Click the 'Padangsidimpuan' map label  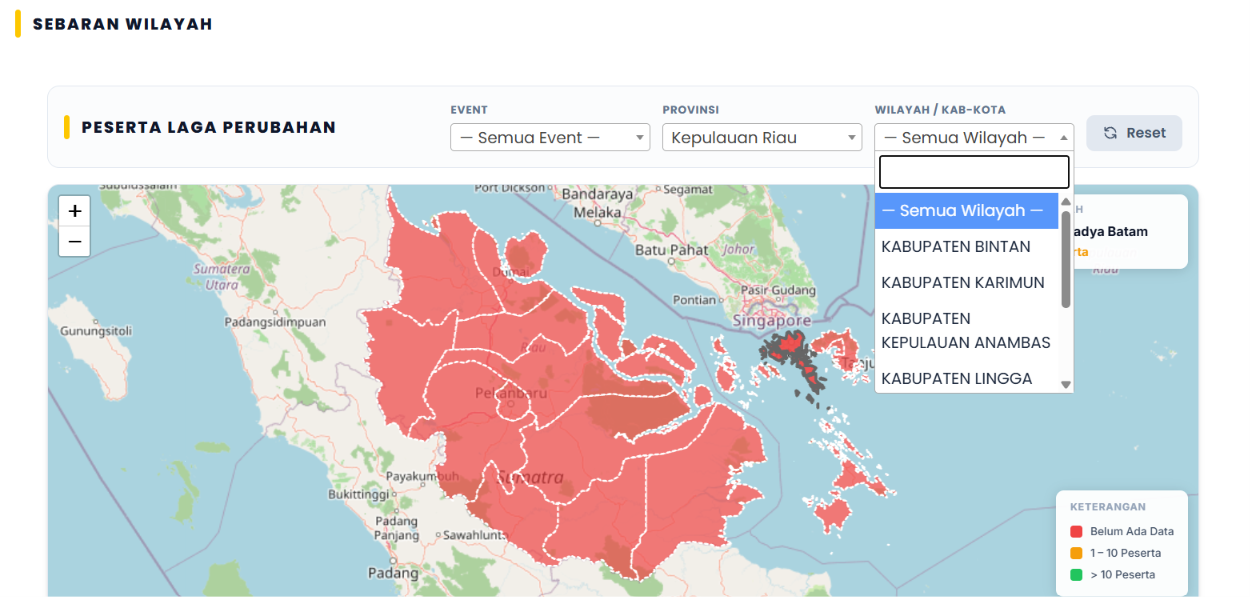click(x=275, y=322)
